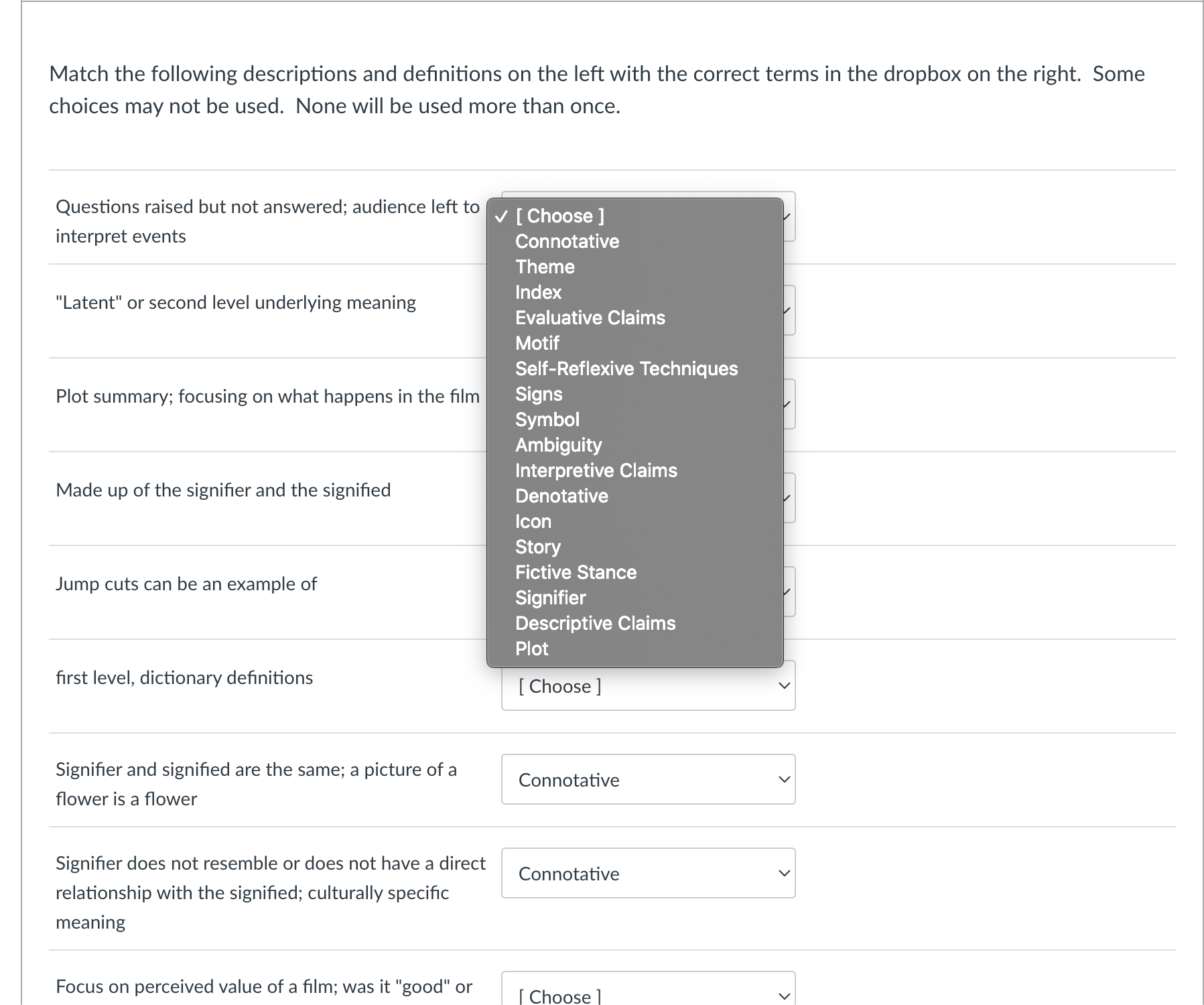The height and width of the screenshot is (1005, 1204).
Task: Click the checked "[ Choose ]" entry in the list
Action: 560,216
